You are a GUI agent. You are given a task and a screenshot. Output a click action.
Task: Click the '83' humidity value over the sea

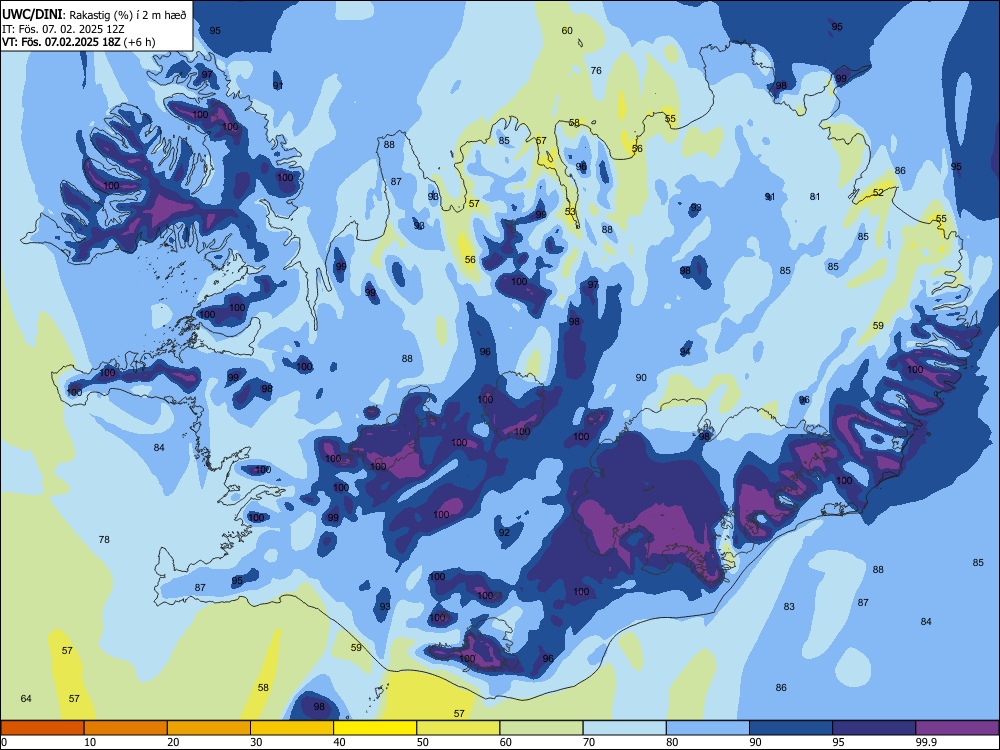(789, 607)
